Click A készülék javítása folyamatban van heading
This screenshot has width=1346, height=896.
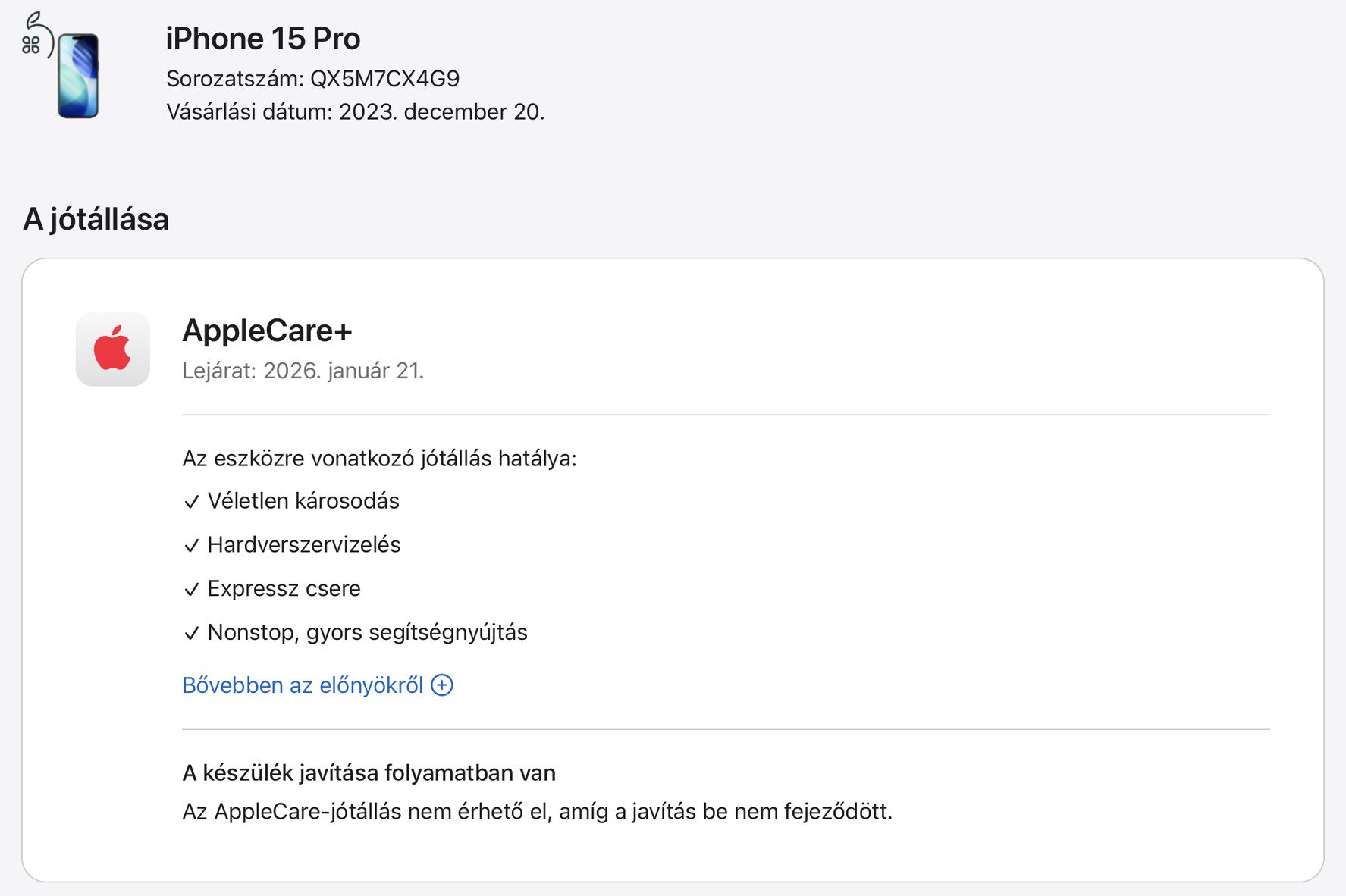369,773
